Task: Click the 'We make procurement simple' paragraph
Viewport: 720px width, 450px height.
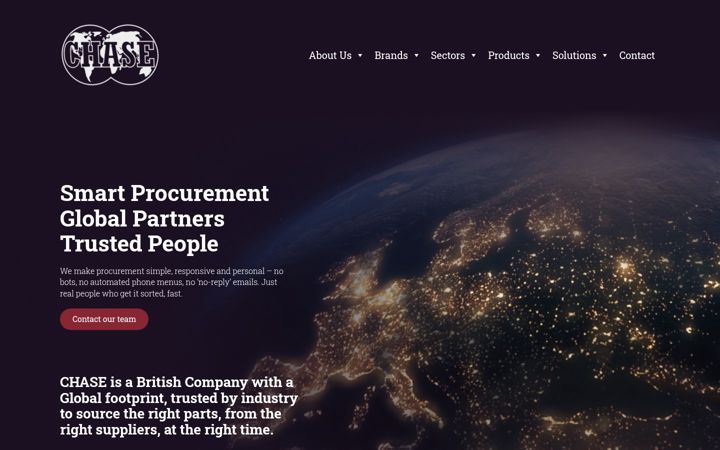Action: click(172, 282)
